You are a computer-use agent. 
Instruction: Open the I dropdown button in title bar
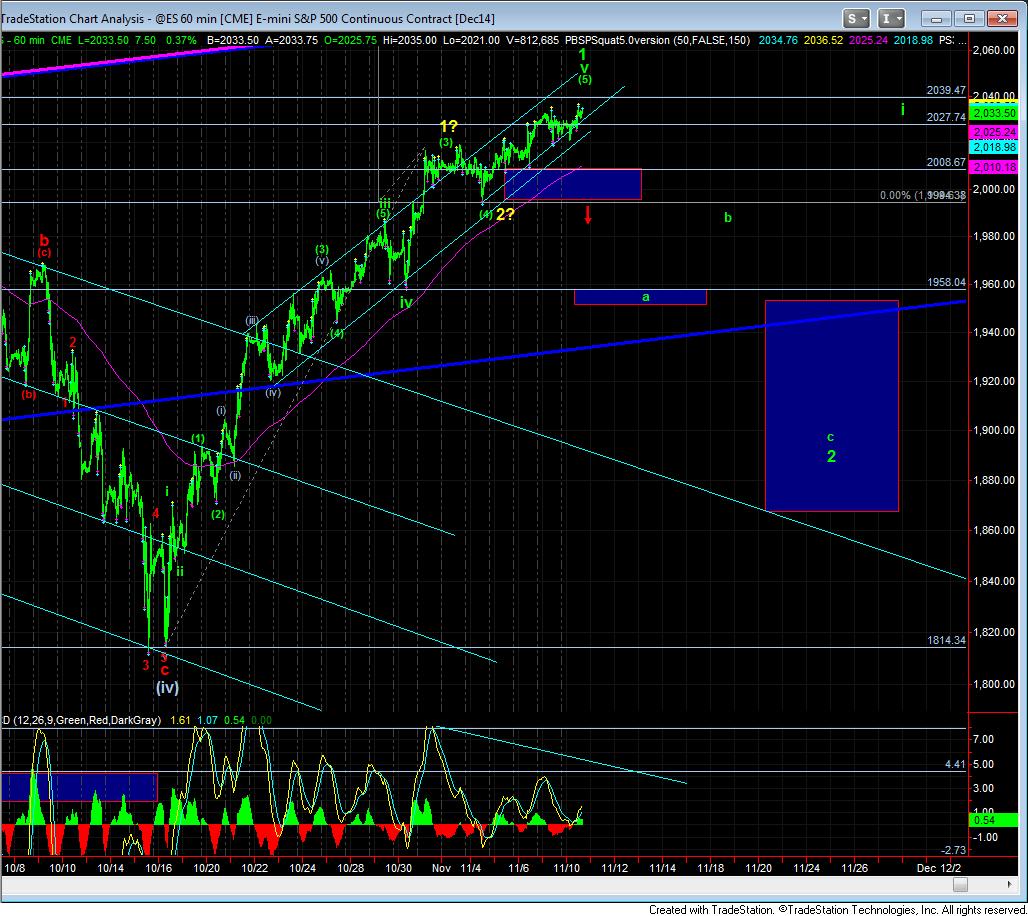(x=892, y=18)
